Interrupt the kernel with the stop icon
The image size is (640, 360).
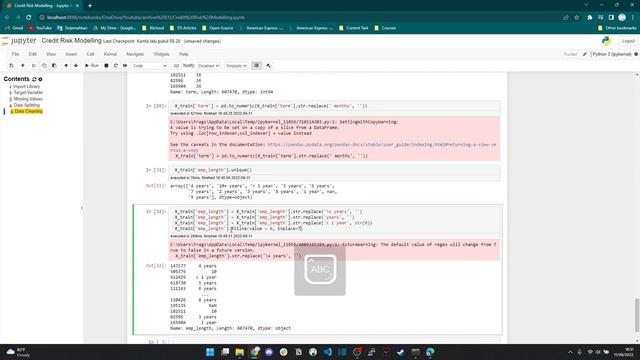click(x=106, y=66)
